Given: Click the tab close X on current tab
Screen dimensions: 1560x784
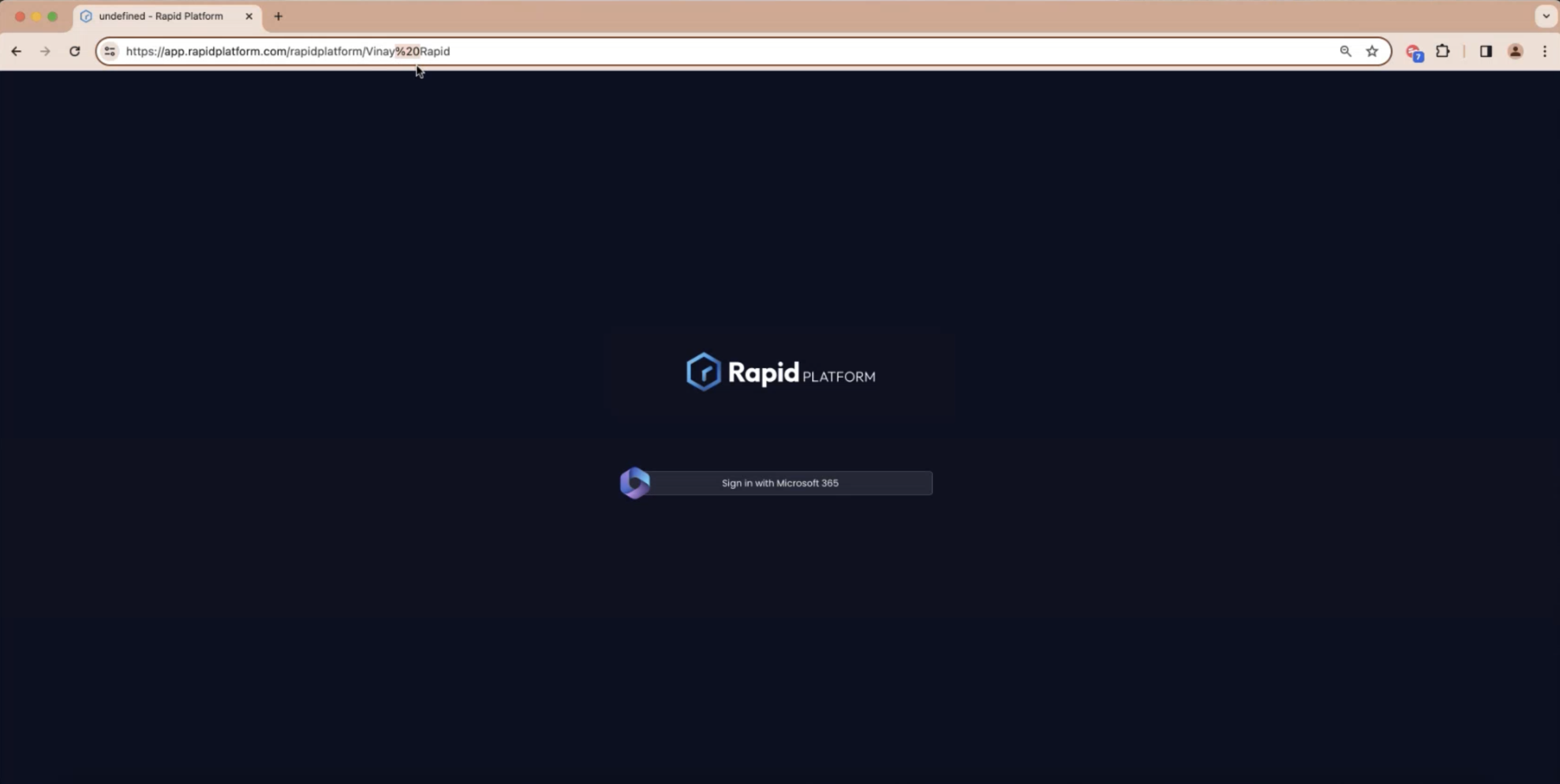Looking at the screenshot, I should point(249,16).
